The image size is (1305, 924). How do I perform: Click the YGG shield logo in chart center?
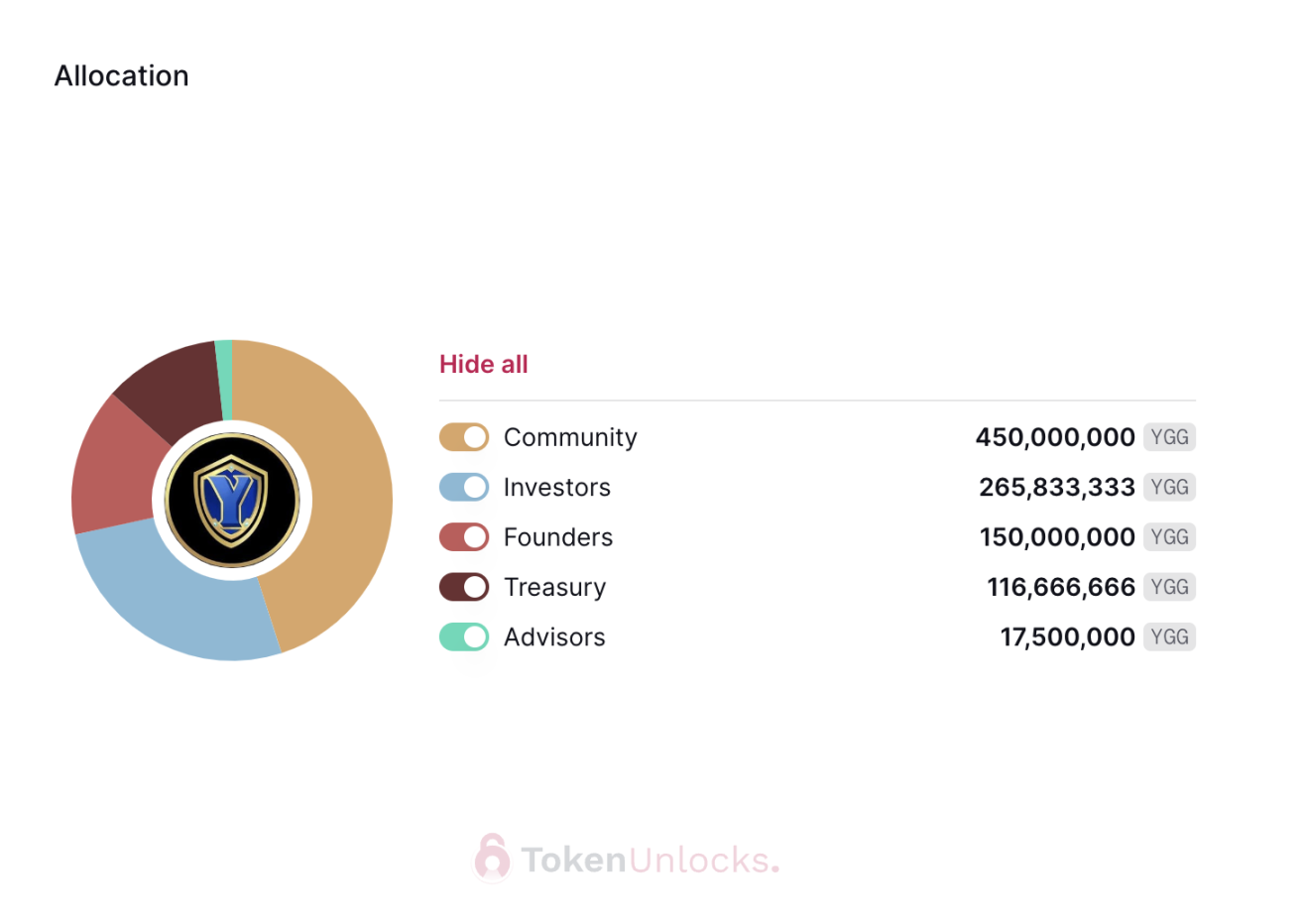(232, 501)
